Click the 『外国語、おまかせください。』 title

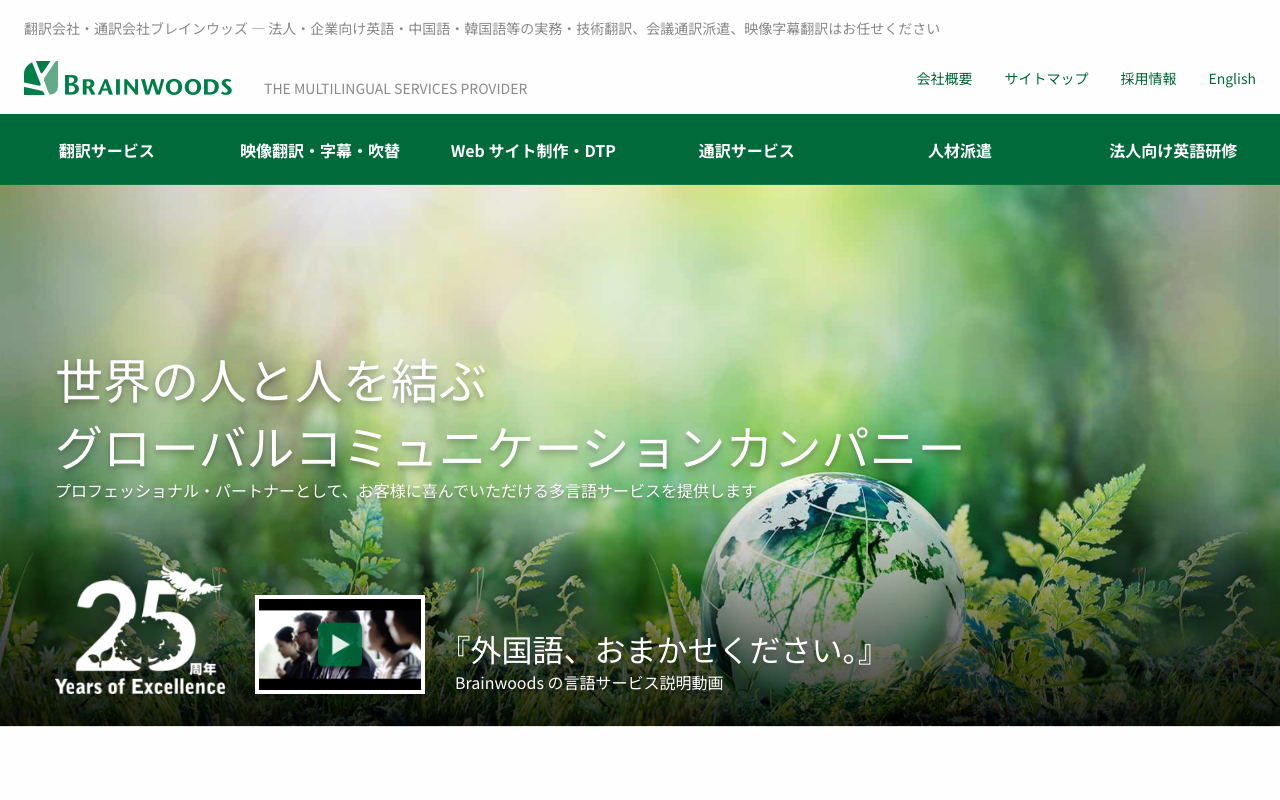click(665, 650)
